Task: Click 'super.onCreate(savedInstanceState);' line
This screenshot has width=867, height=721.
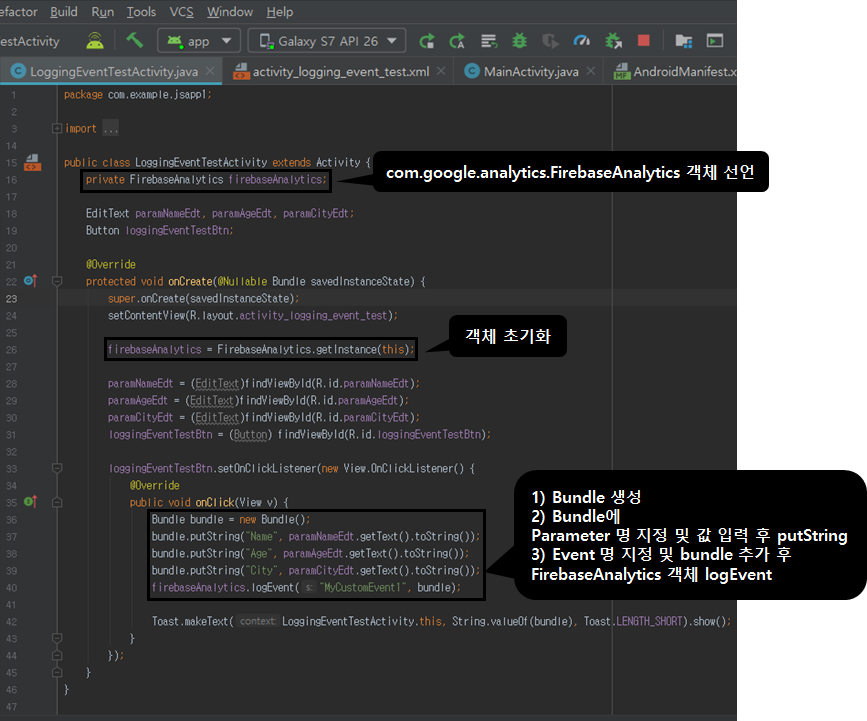Action: pos(203,299)
